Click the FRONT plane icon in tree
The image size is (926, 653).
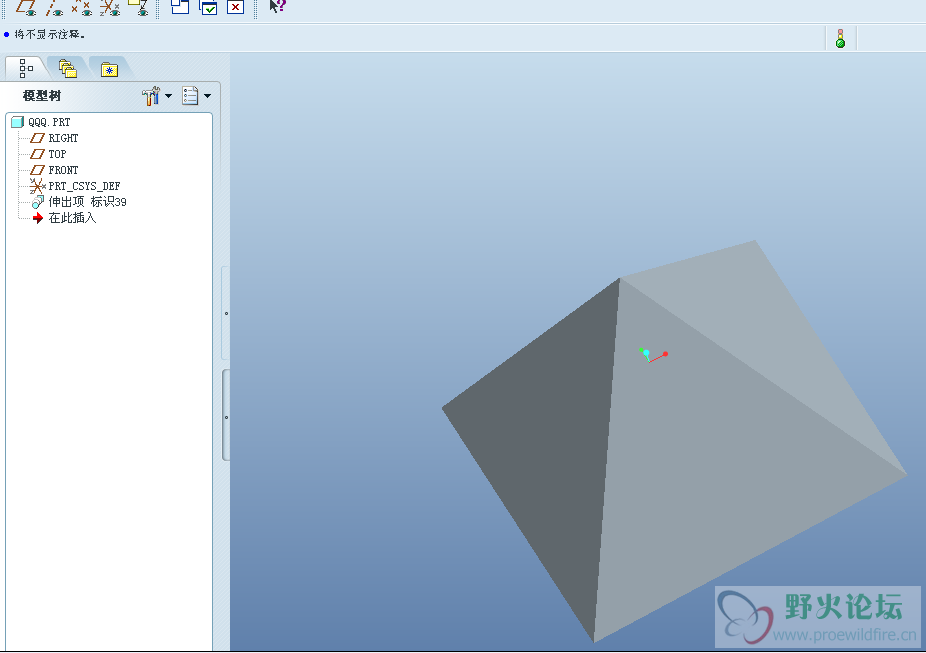(37, 170)
